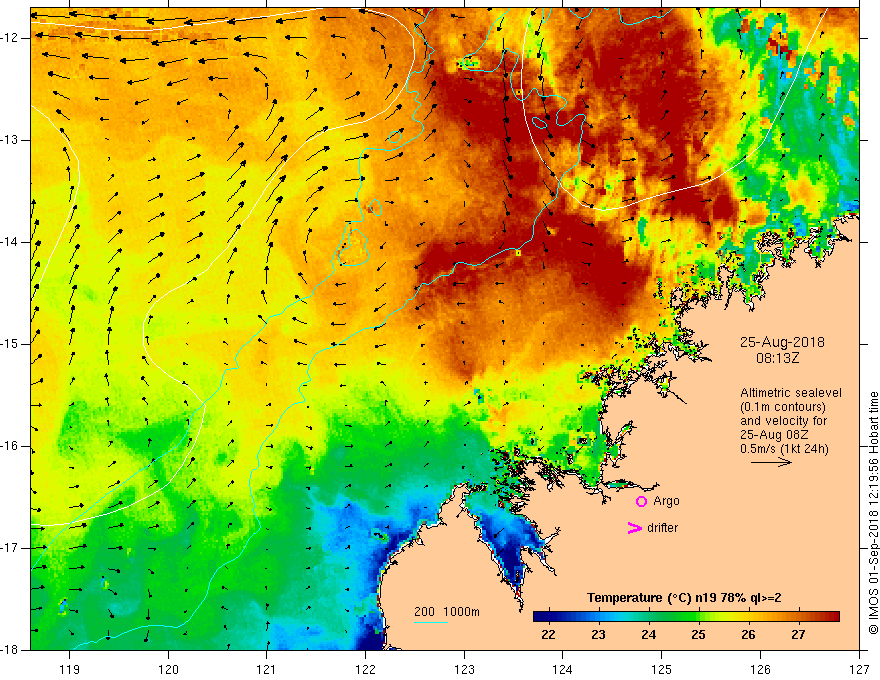
Task: Click the 'Temperature (°C) n19 78% ql>=2' title
Action: 684,598
